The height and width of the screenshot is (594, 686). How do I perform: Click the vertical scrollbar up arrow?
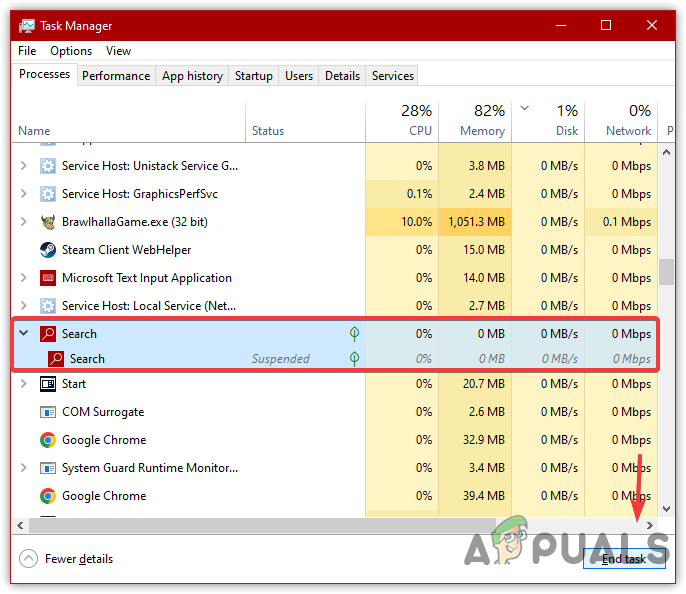pyautogui.click(x=666, y=152)
